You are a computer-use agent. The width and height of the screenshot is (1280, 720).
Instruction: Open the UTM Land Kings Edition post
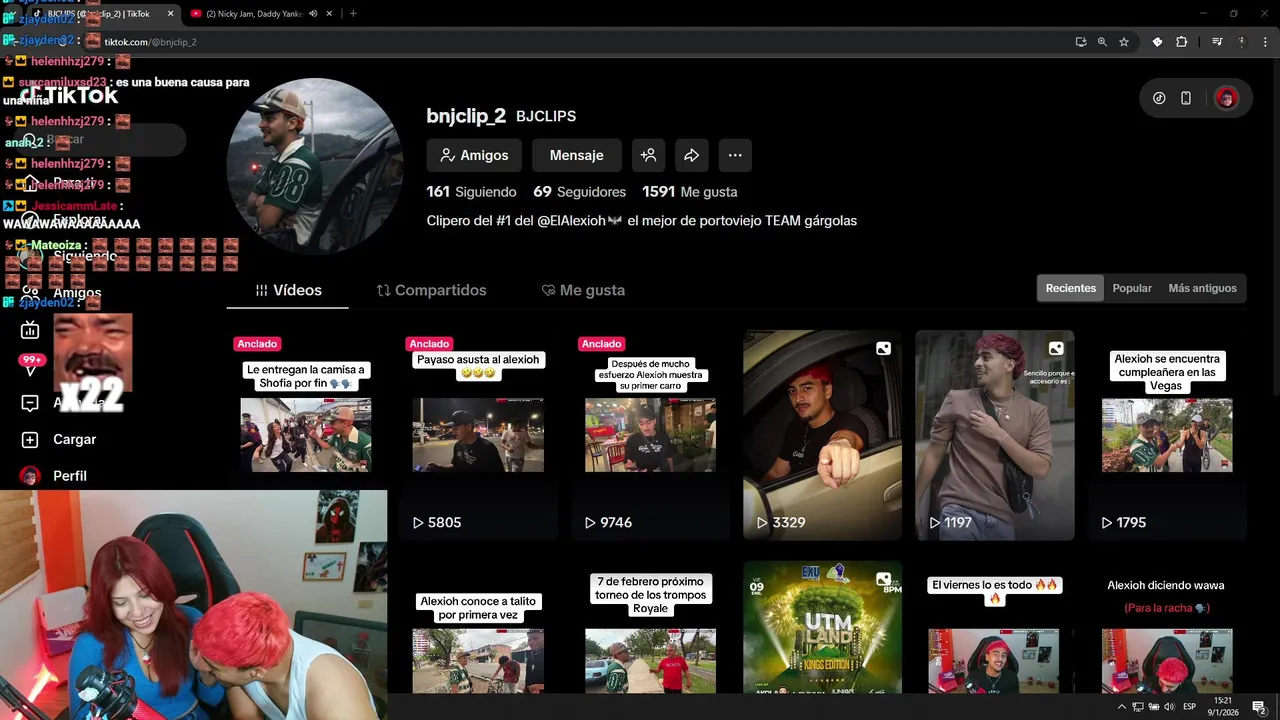(x=822, y=627)
